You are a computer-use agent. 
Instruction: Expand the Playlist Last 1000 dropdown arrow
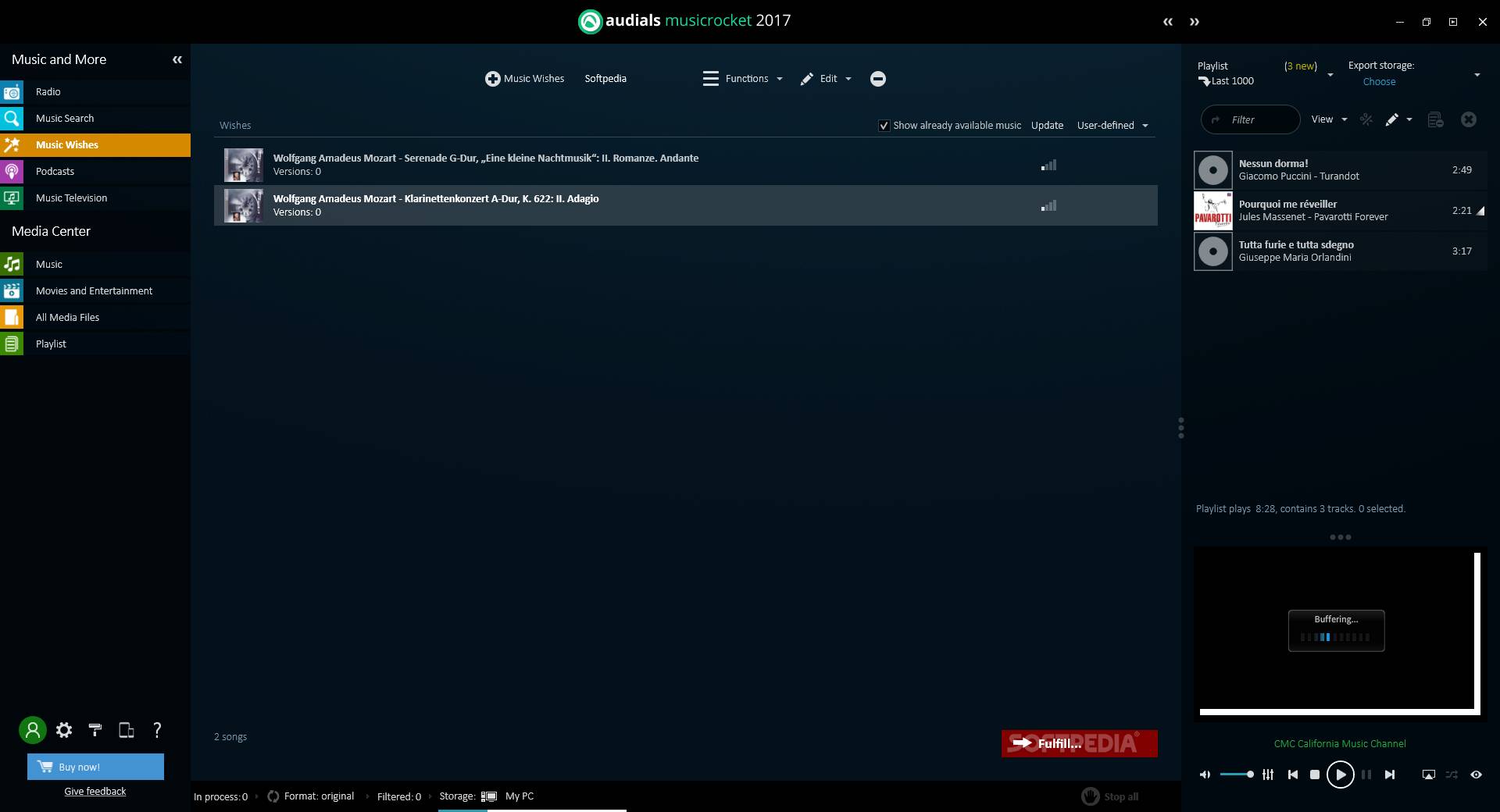pyautogui.click(x=1330, y=74)
